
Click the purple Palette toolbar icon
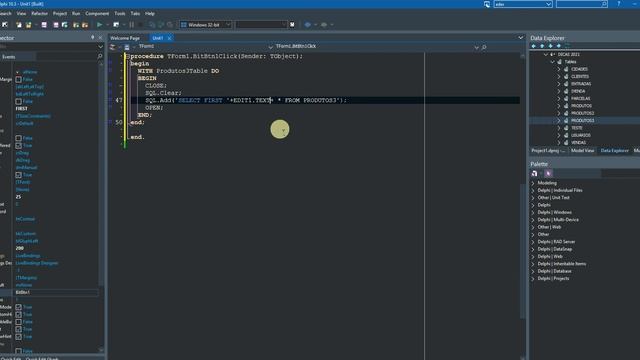[x=548, y=173]
